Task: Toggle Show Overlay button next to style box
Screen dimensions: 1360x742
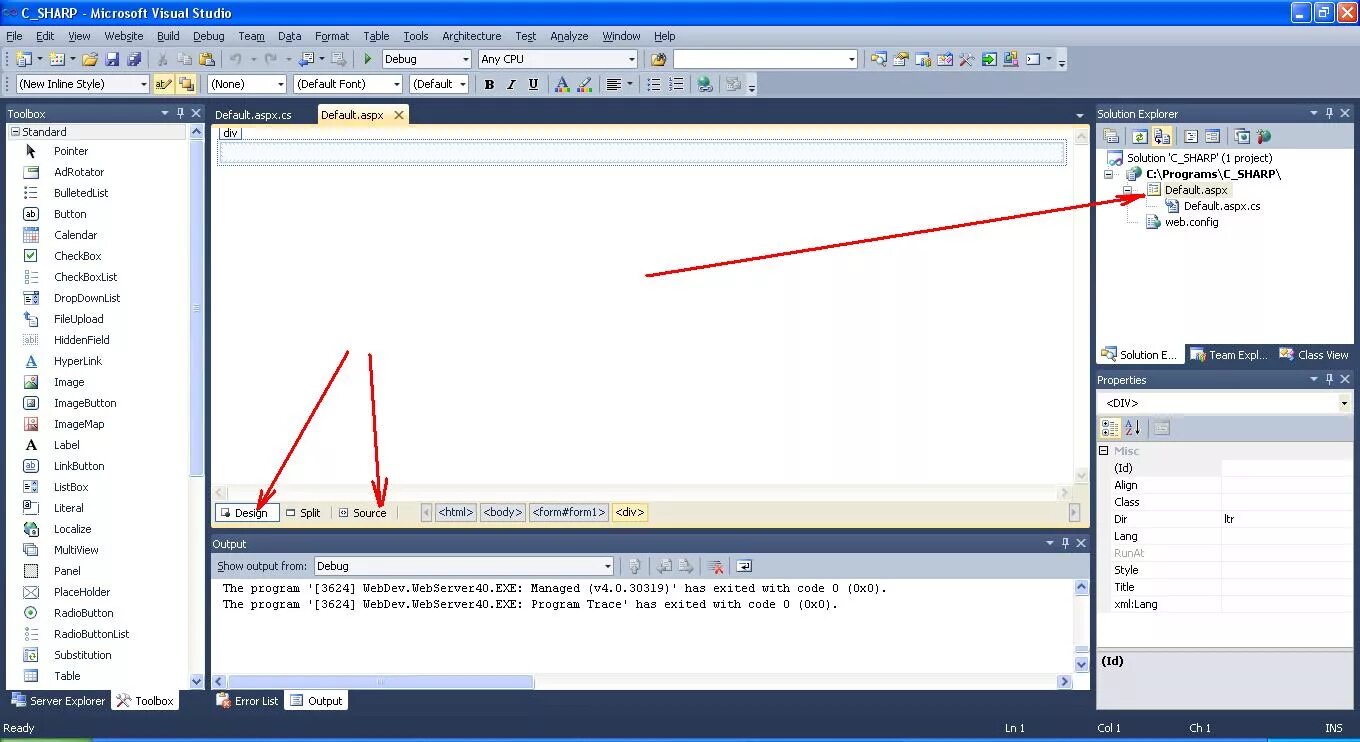Action: coord(186,84)
